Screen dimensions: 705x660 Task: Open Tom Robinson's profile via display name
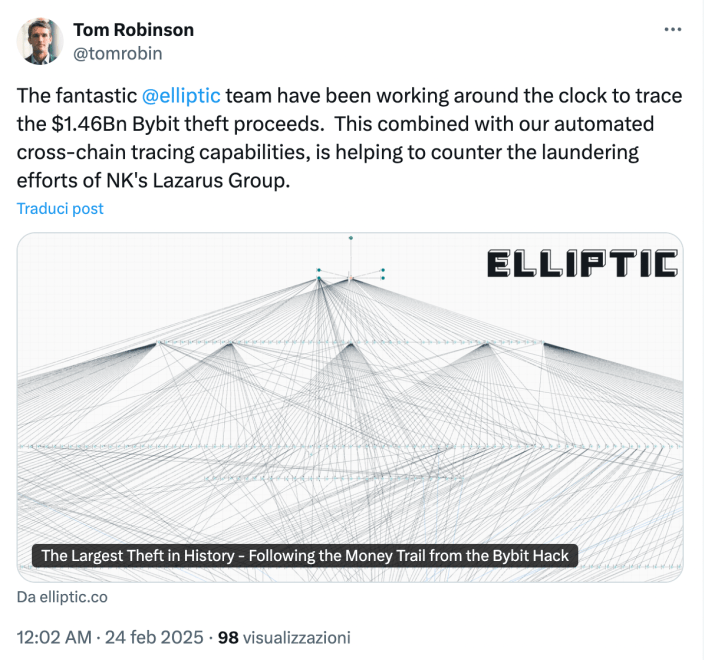(x=134, y=30)
